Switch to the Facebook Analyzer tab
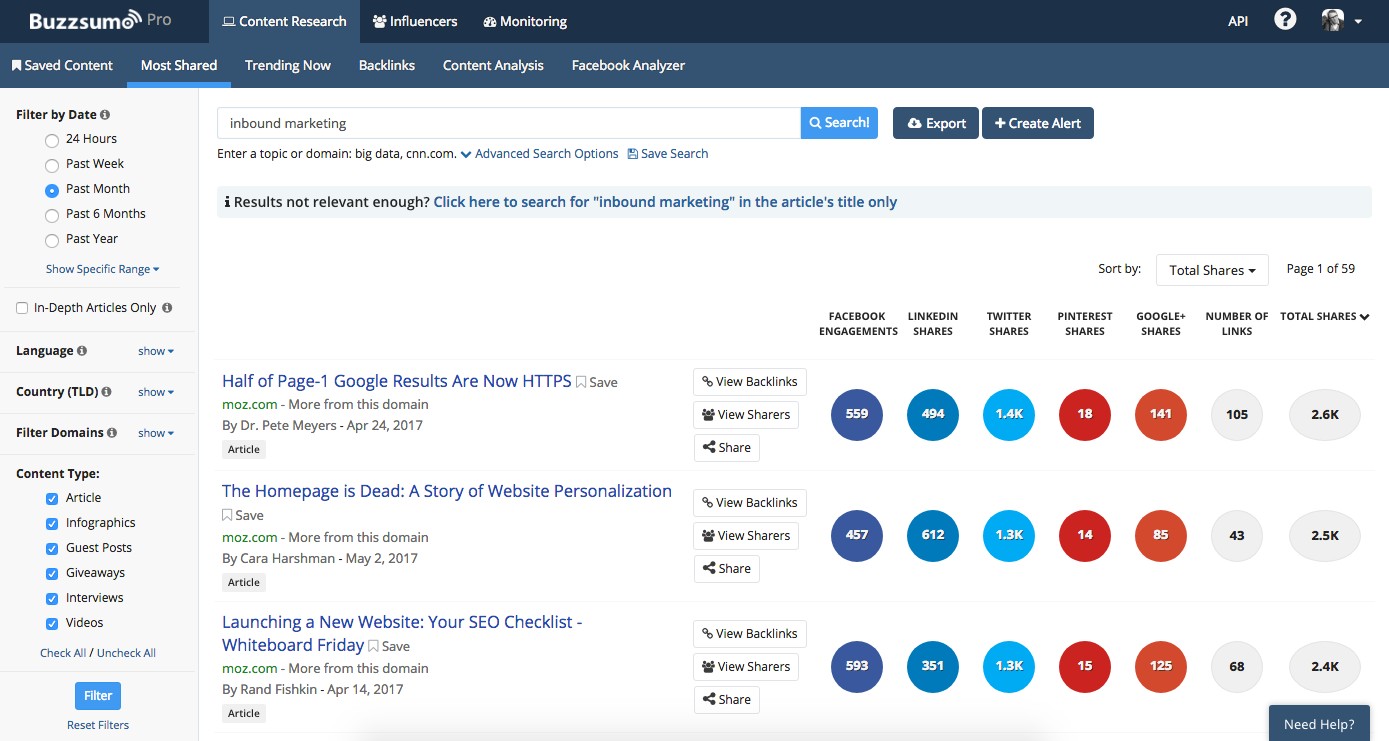 [628, 65]
